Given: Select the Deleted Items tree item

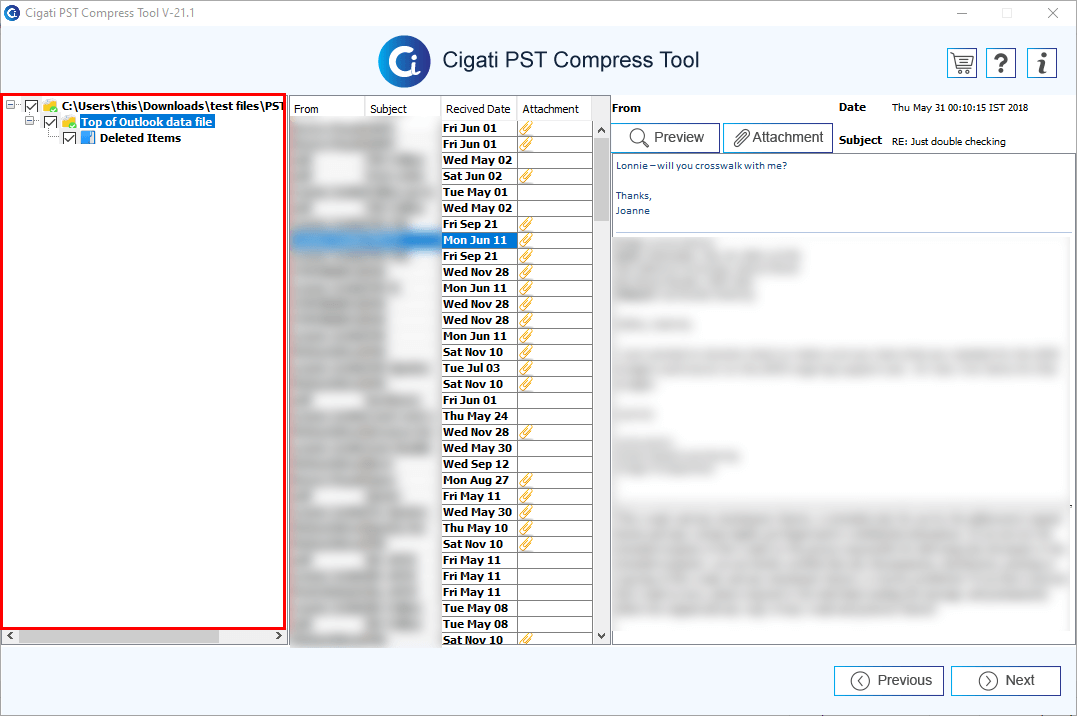Looking at the screenshot, I should coord(140,138).
